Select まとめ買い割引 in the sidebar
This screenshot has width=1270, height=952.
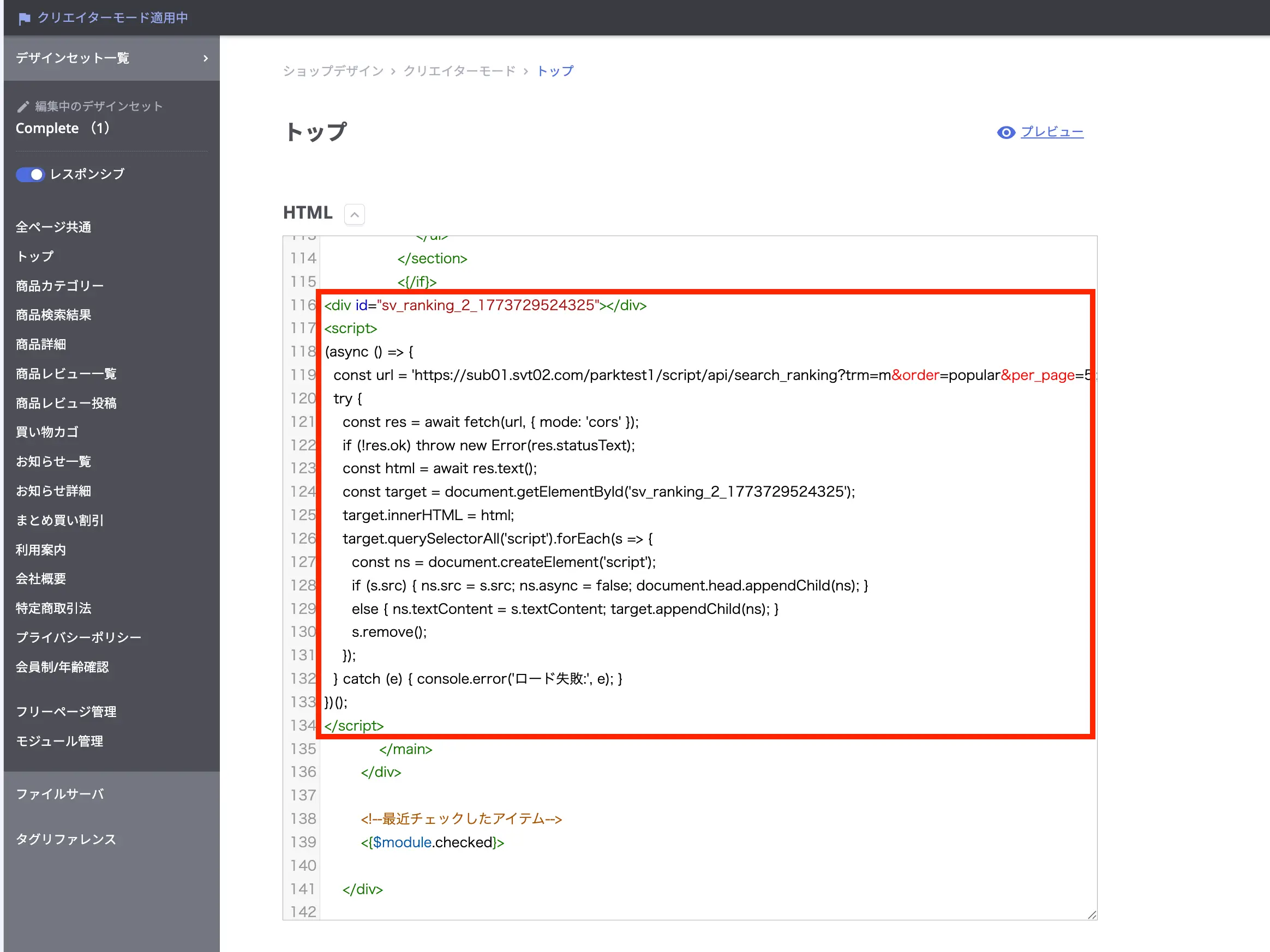[59, 521]
